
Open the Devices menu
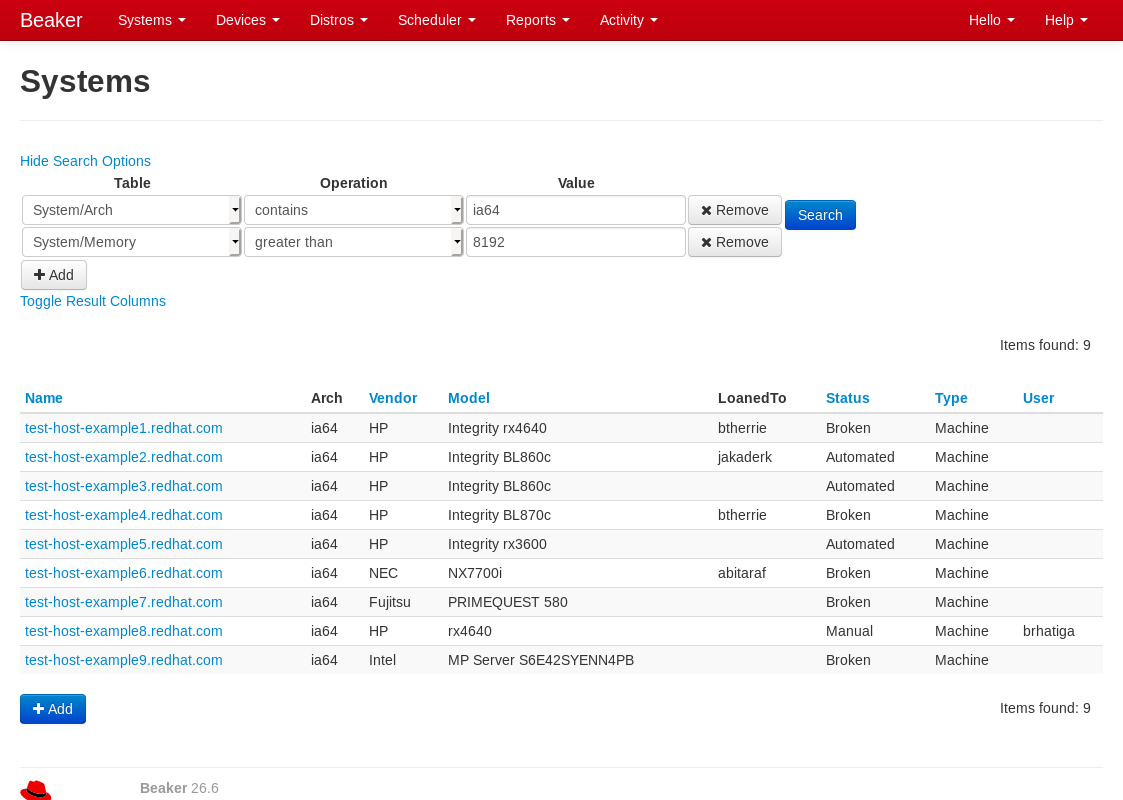coord(248,20)
